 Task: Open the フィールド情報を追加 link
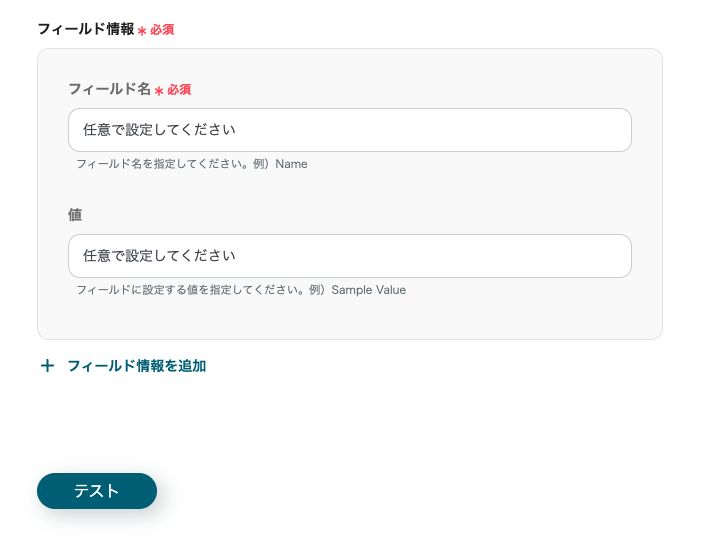click(x=136, y=366)
